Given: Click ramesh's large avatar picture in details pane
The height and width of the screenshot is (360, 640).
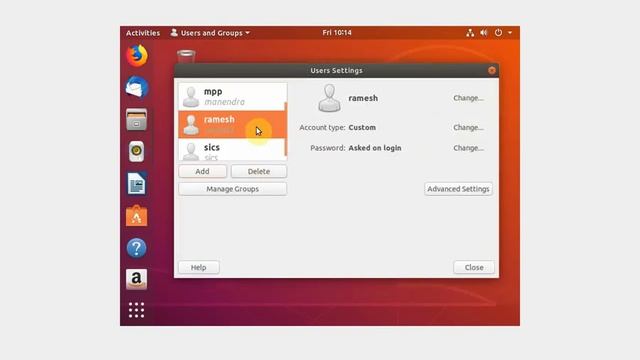Looking at the screenshot, I should 329,98.
